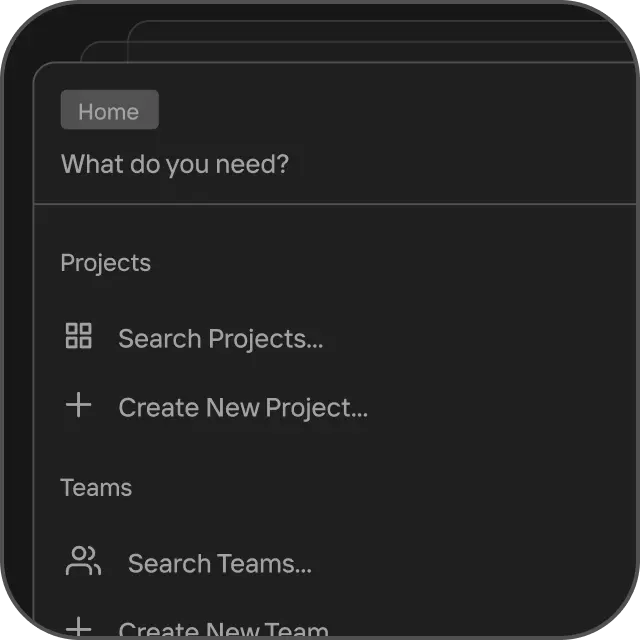This screenshot has width=640, height=640.
Task: Click the plus icon for Create New Team
Action: click(78, 629)
